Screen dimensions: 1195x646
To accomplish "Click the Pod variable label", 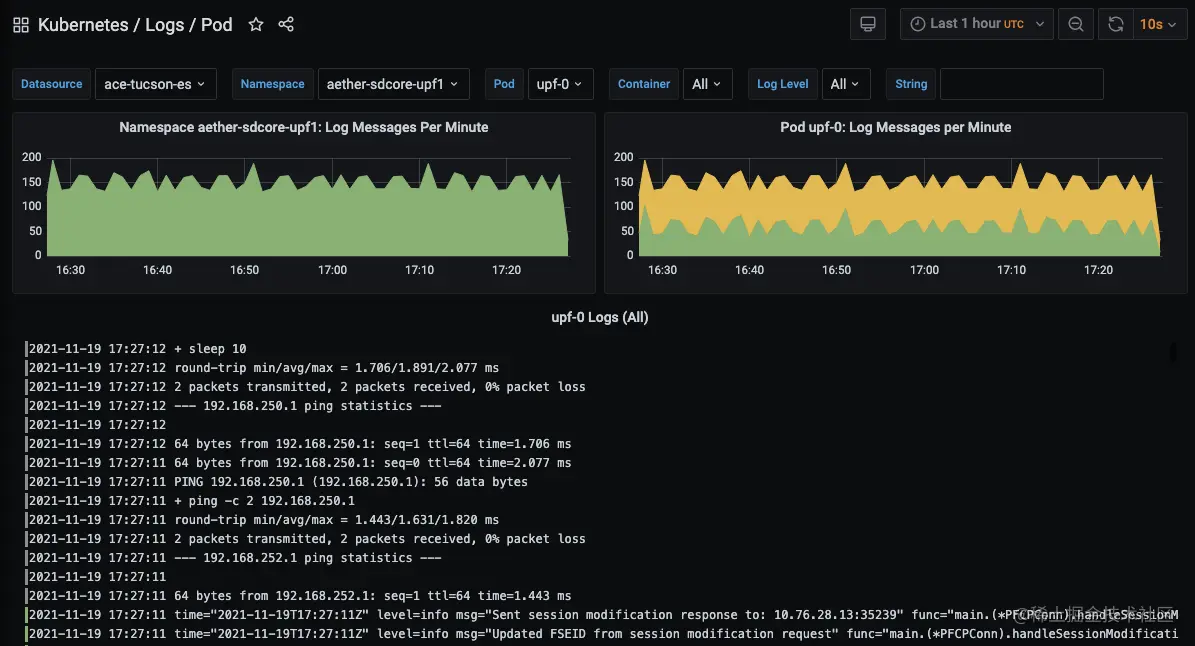I will [504, 84].
